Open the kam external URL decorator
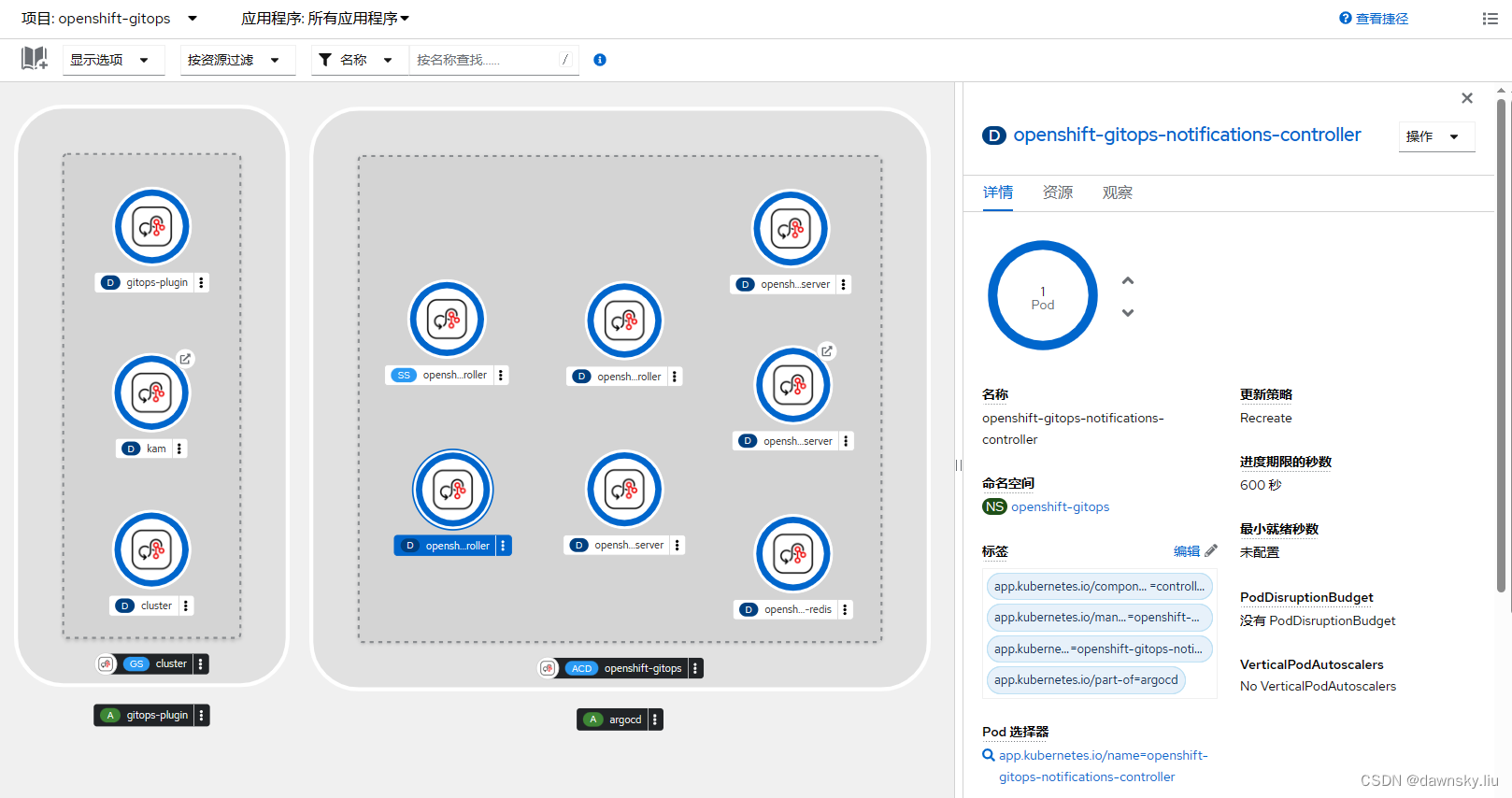The height and width of the screenshot is (798, 1512). pyautogui.click(x=185, y=359)
